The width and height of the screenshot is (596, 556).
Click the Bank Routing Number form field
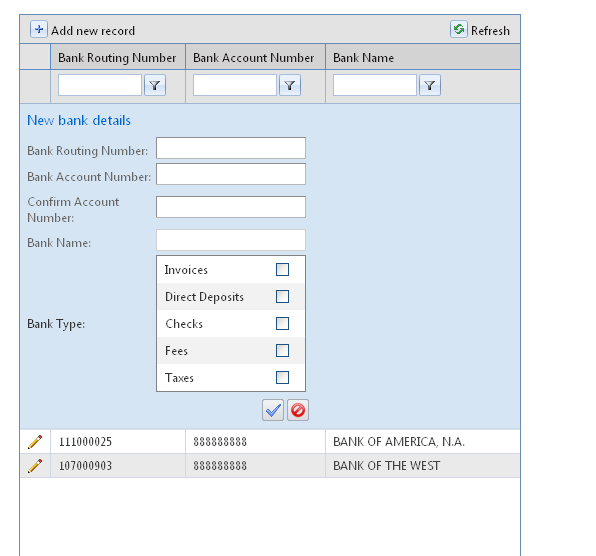(x=231, y=148)
